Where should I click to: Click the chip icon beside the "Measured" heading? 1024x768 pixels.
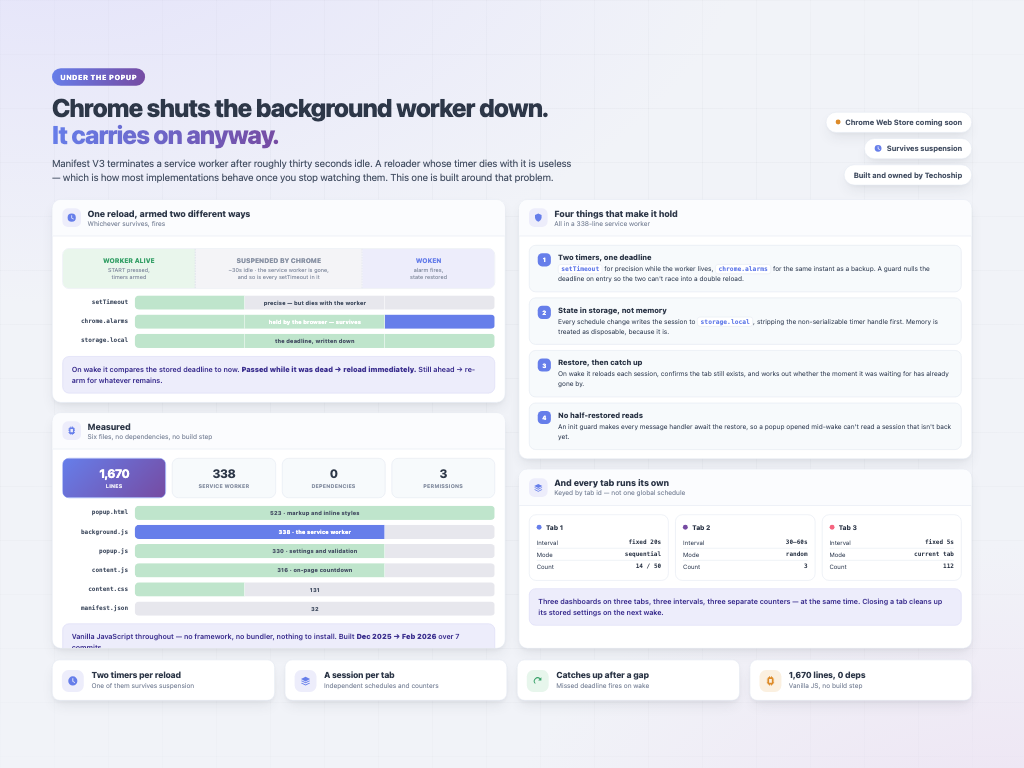(x=72, y=430)
